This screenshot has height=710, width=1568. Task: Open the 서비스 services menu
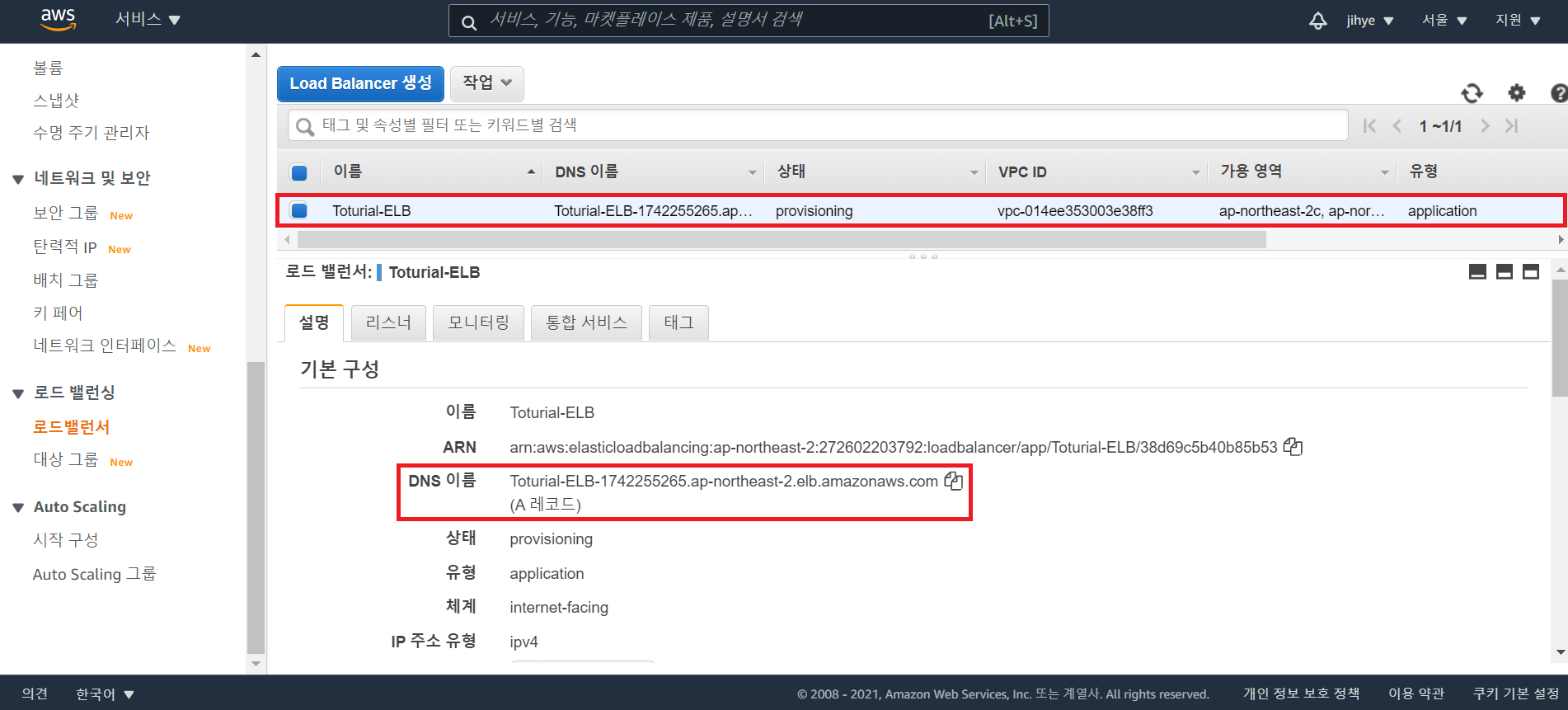pyautogui.click(x=148, y=19)
